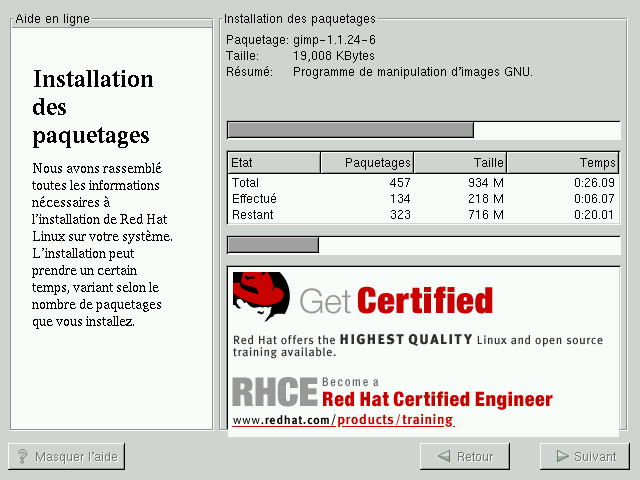Click the right arrow icon on Suivant

point(559,457)
